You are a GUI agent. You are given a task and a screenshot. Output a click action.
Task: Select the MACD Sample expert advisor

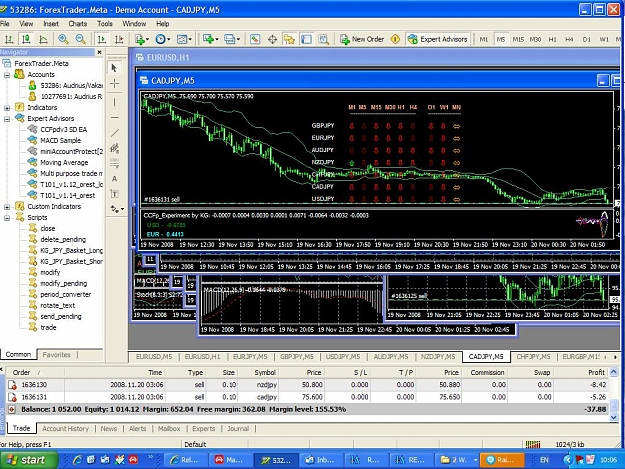[x=60, y=140]
